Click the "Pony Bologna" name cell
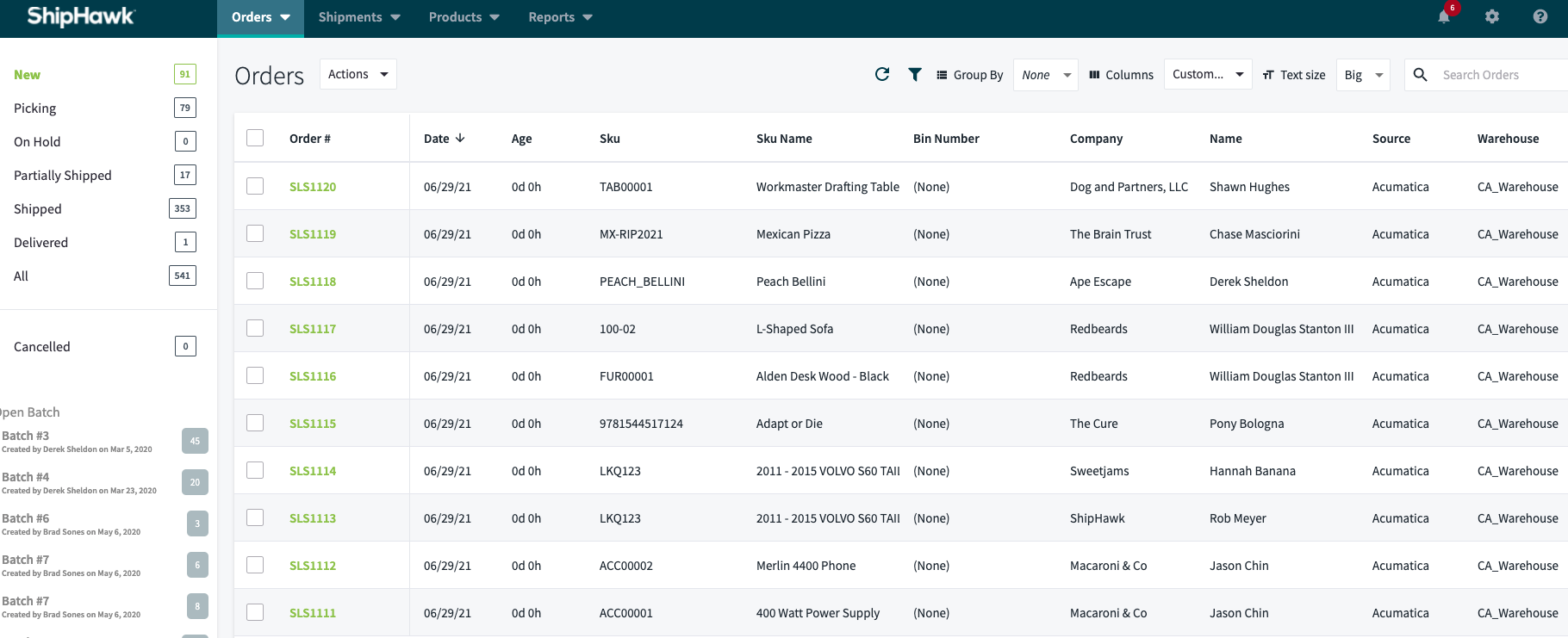Screen dimensions: 1568x638 [1247, 424]
